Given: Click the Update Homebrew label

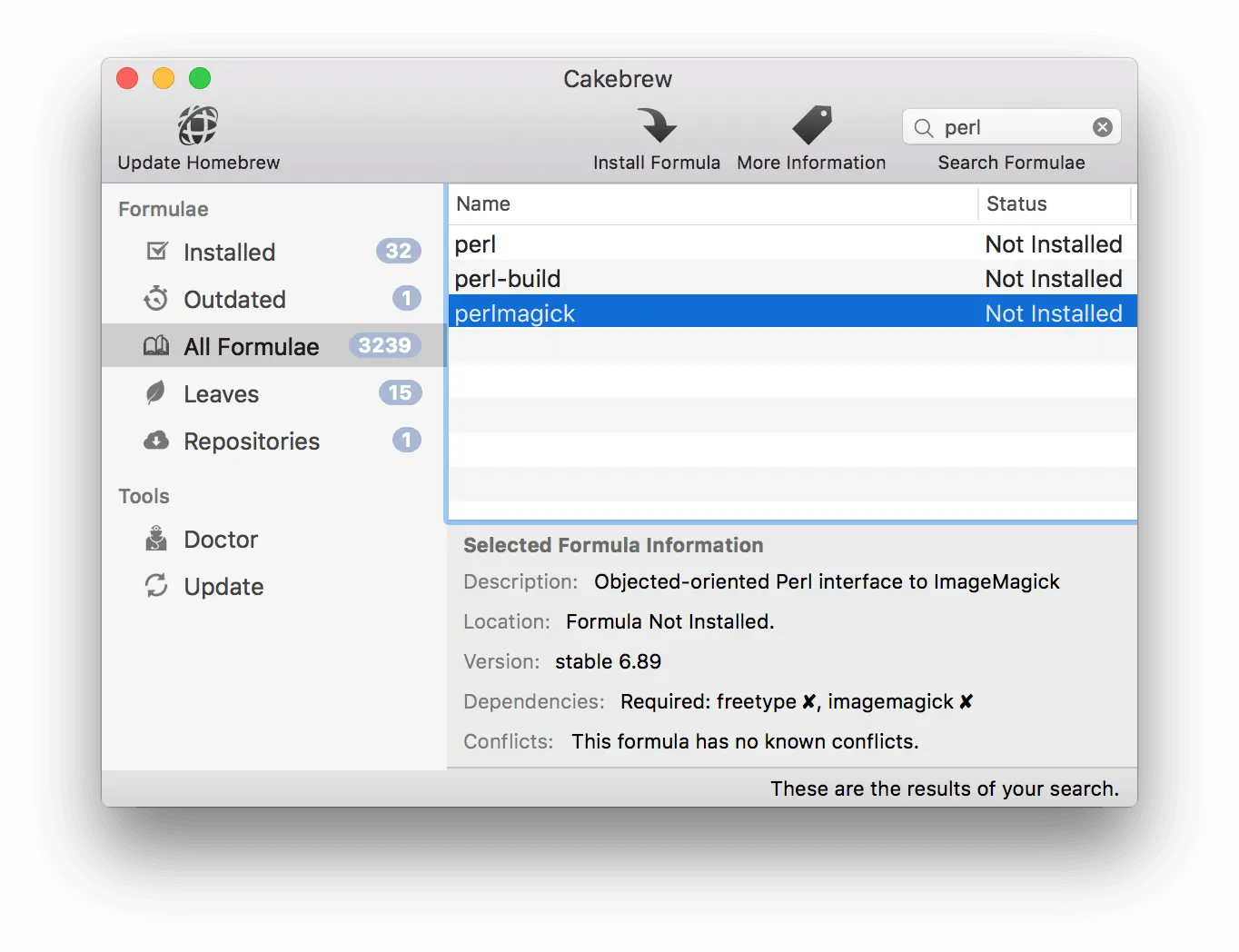Looking at the screenshot, I should (x=199, y=163).
